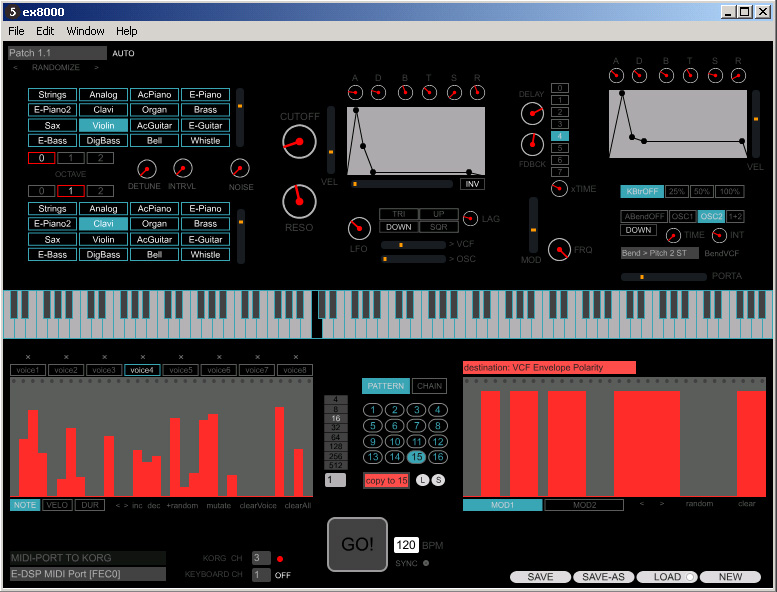
Task: Adjust the DETUNE knob
Action: [147, 169]
